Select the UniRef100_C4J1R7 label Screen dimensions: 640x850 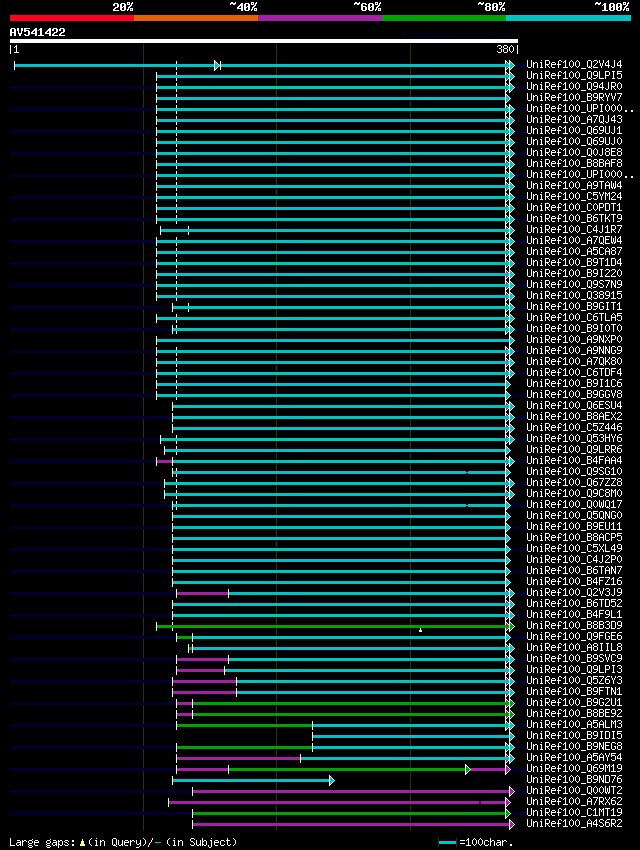point(574,229)
